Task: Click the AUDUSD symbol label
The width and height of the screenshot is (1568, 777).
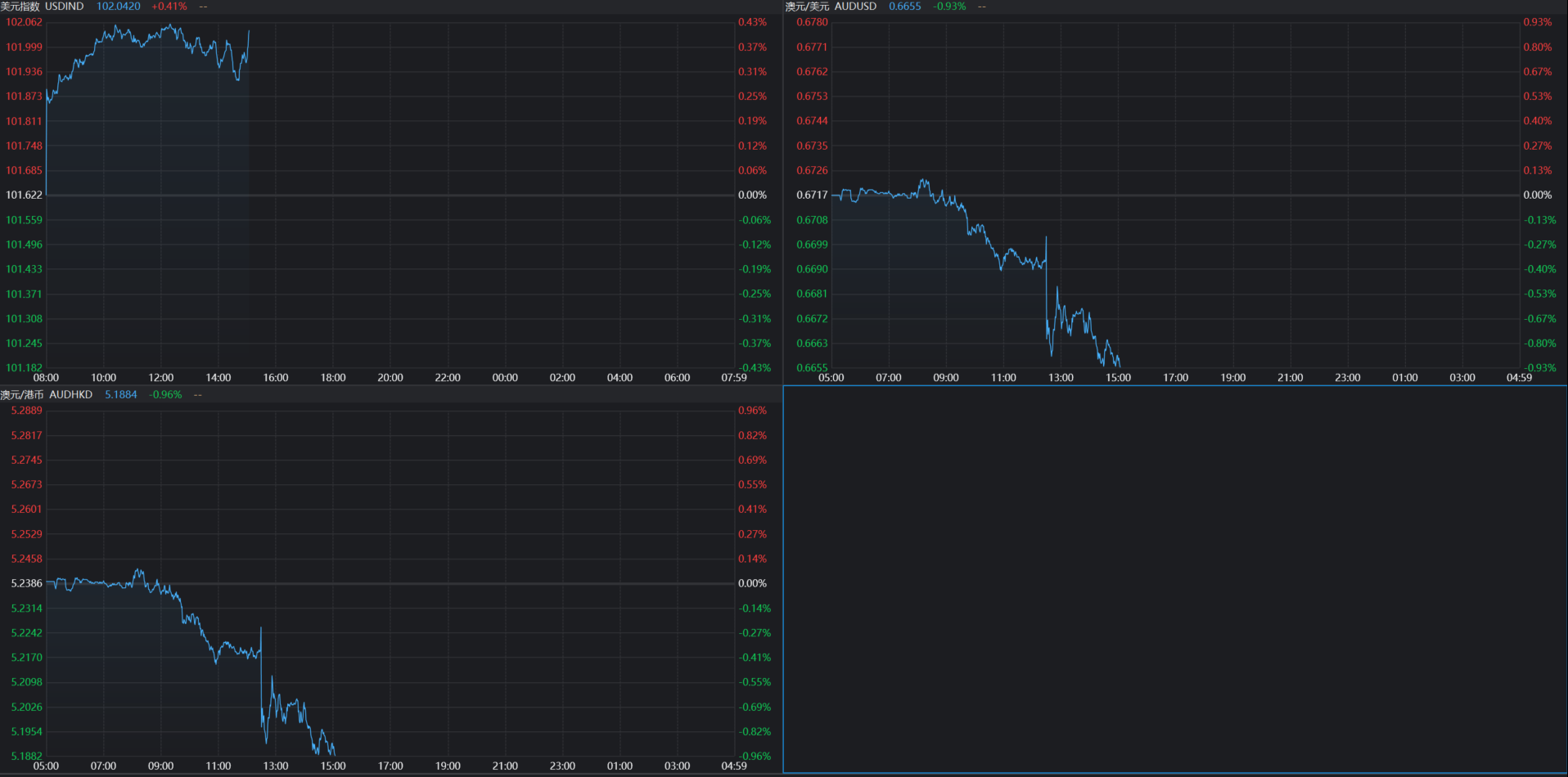Action: click(x=855, y=7)
